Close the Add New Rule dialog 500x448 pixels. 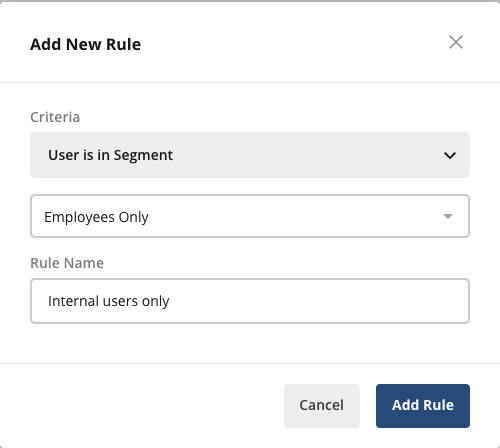[x=456, y=42]
